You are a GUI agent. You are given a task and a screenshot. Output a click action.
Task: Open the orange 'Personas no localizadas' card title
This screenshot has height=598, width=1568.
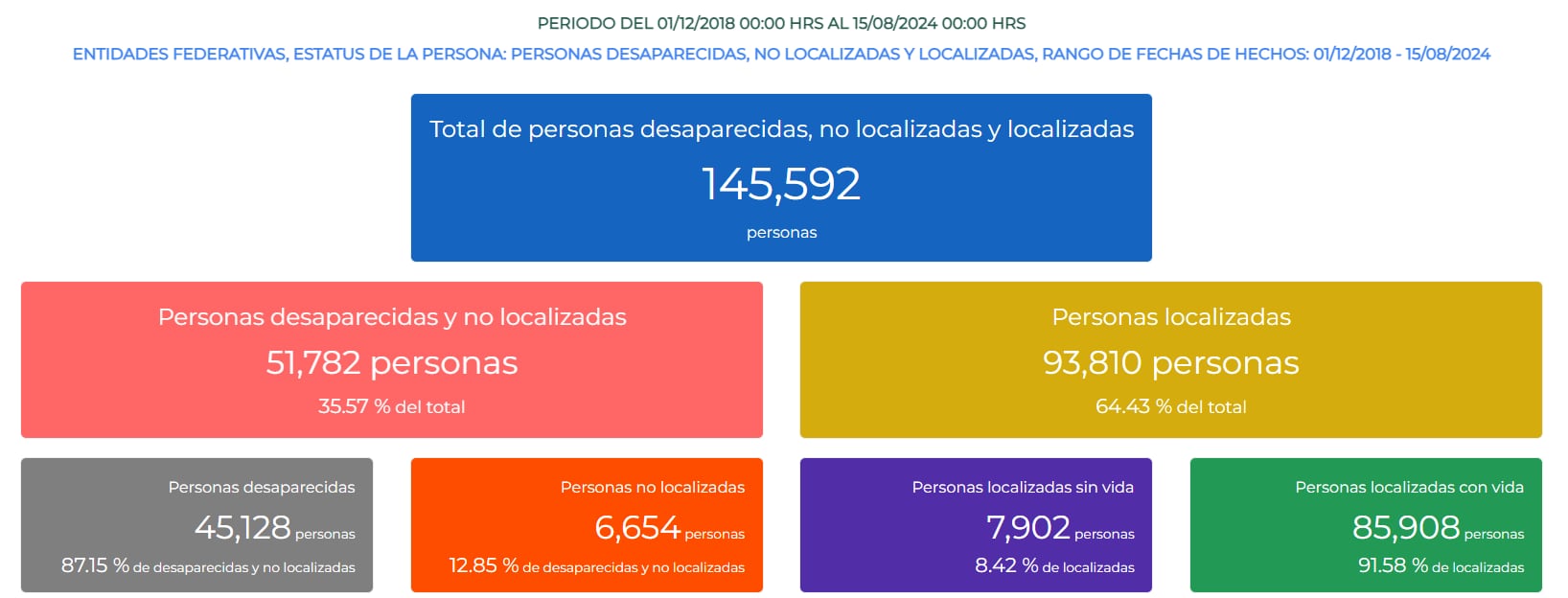[x=652, y=488]
